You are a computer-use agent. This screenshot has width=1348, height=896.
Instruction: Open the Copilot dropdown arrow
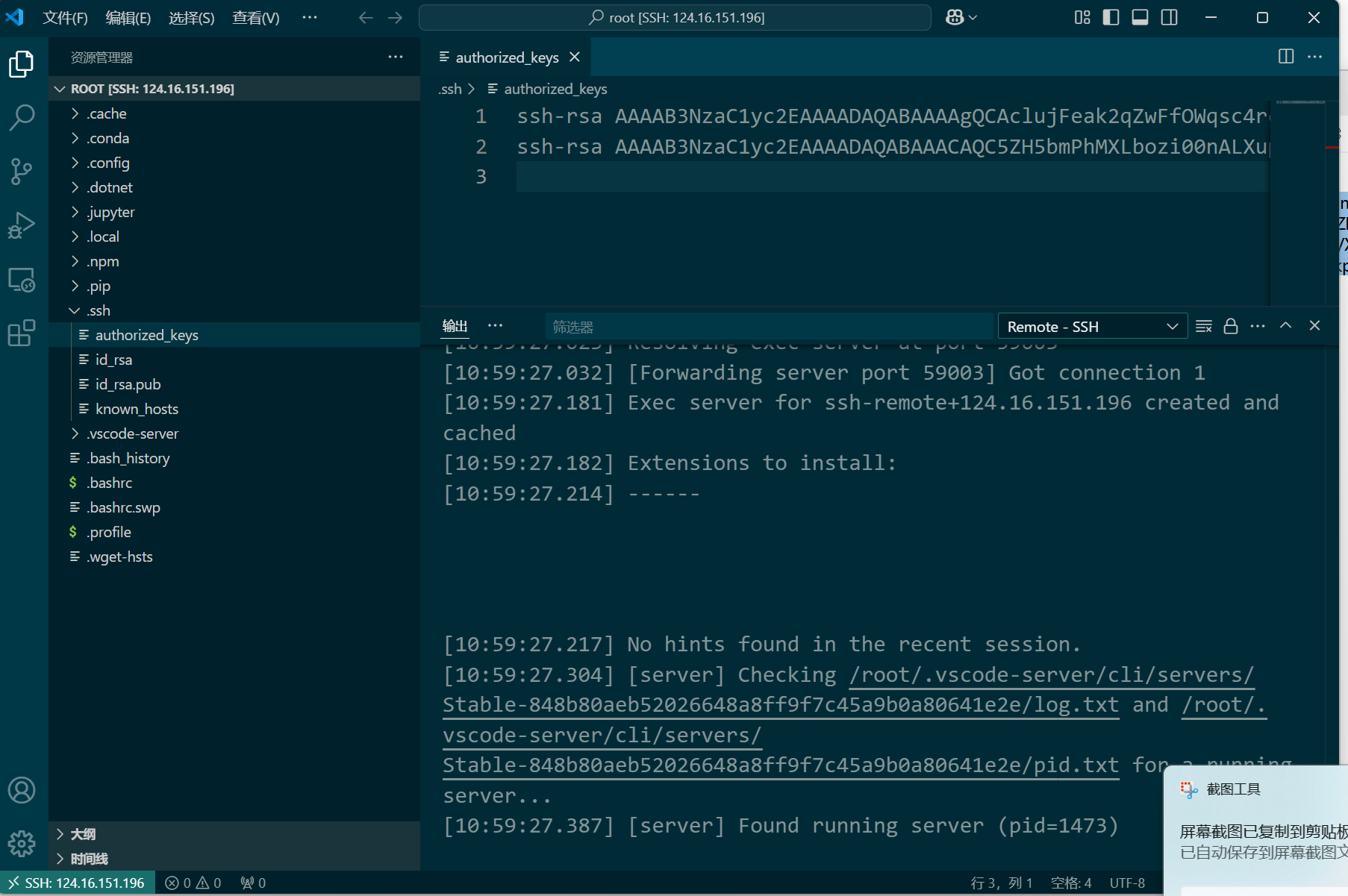point(973,17)
